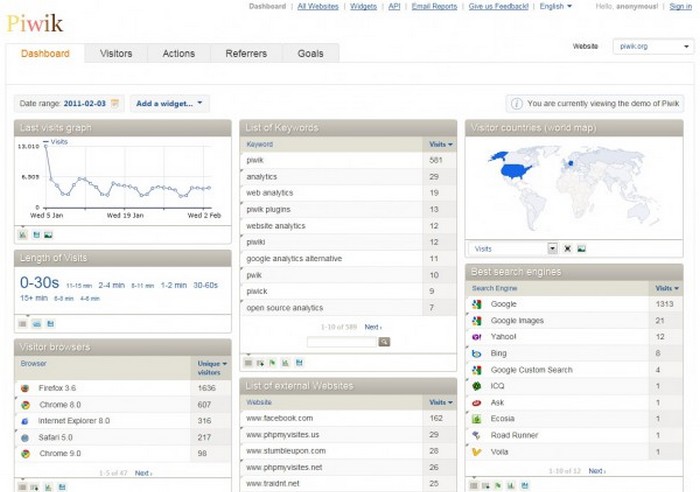Viewport: 700px width, 492px height.
Task: Go to Next page in Best search engines
Action: click(x=597, y=471)
